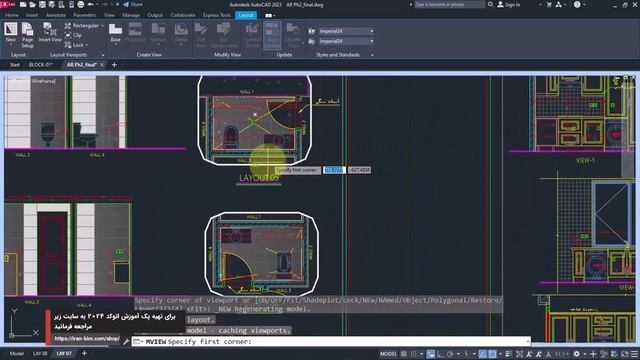Toggle object snap in status bar

[493, 354]
